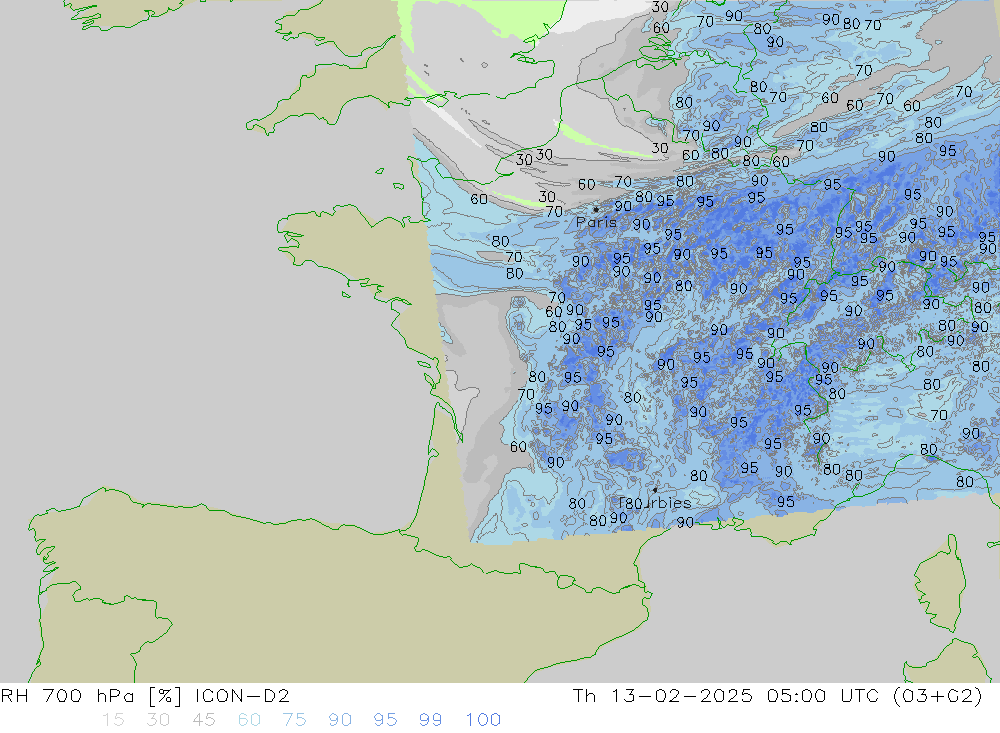Click the '(03+02)' forecast run text

pyautogui.click(x=938, y=696)
